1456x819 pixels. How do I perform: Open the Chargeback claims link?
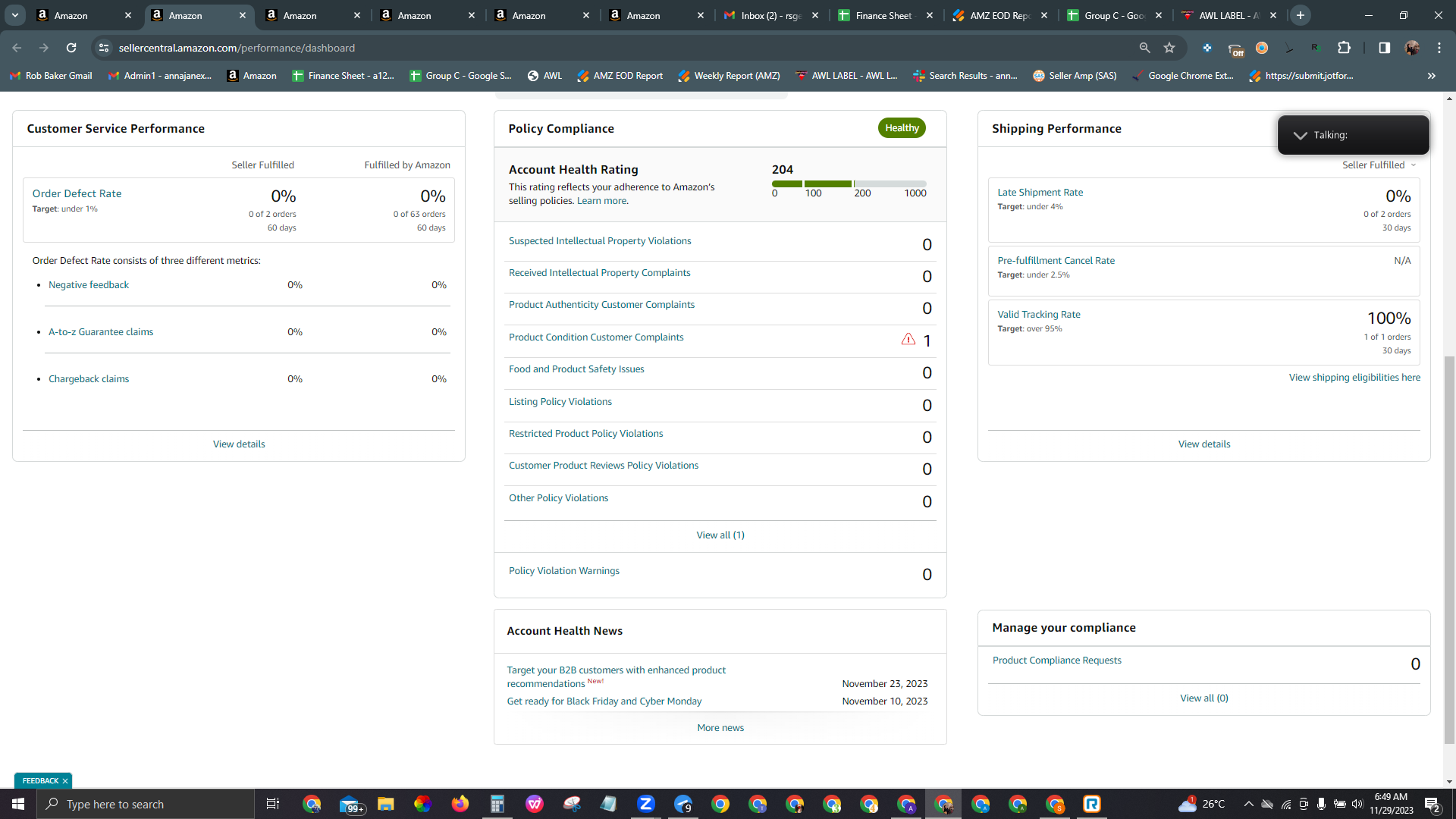pos(89,379)
